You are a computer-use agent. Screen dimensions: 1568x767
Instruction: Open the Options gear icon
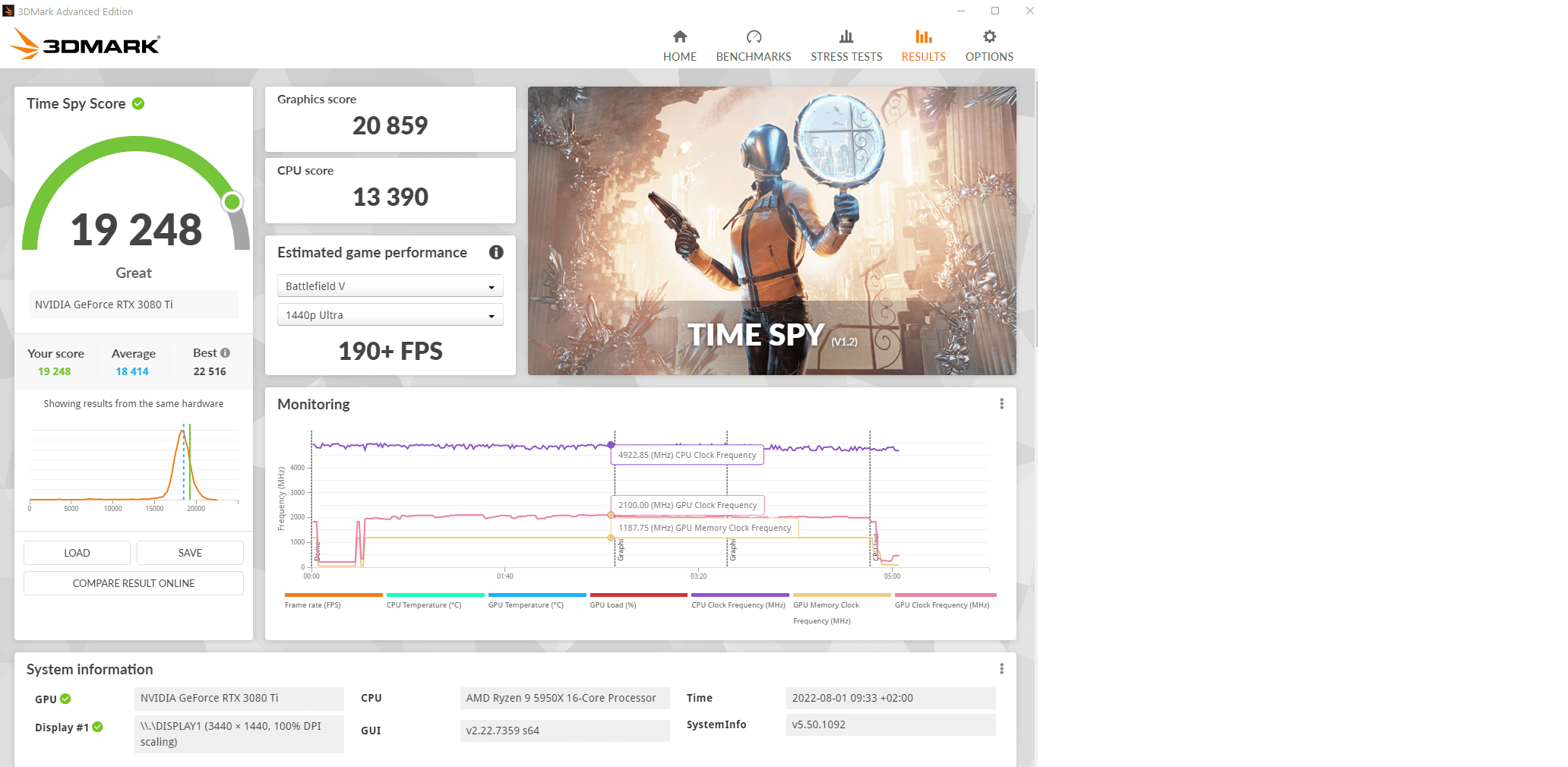pos(989,36)
